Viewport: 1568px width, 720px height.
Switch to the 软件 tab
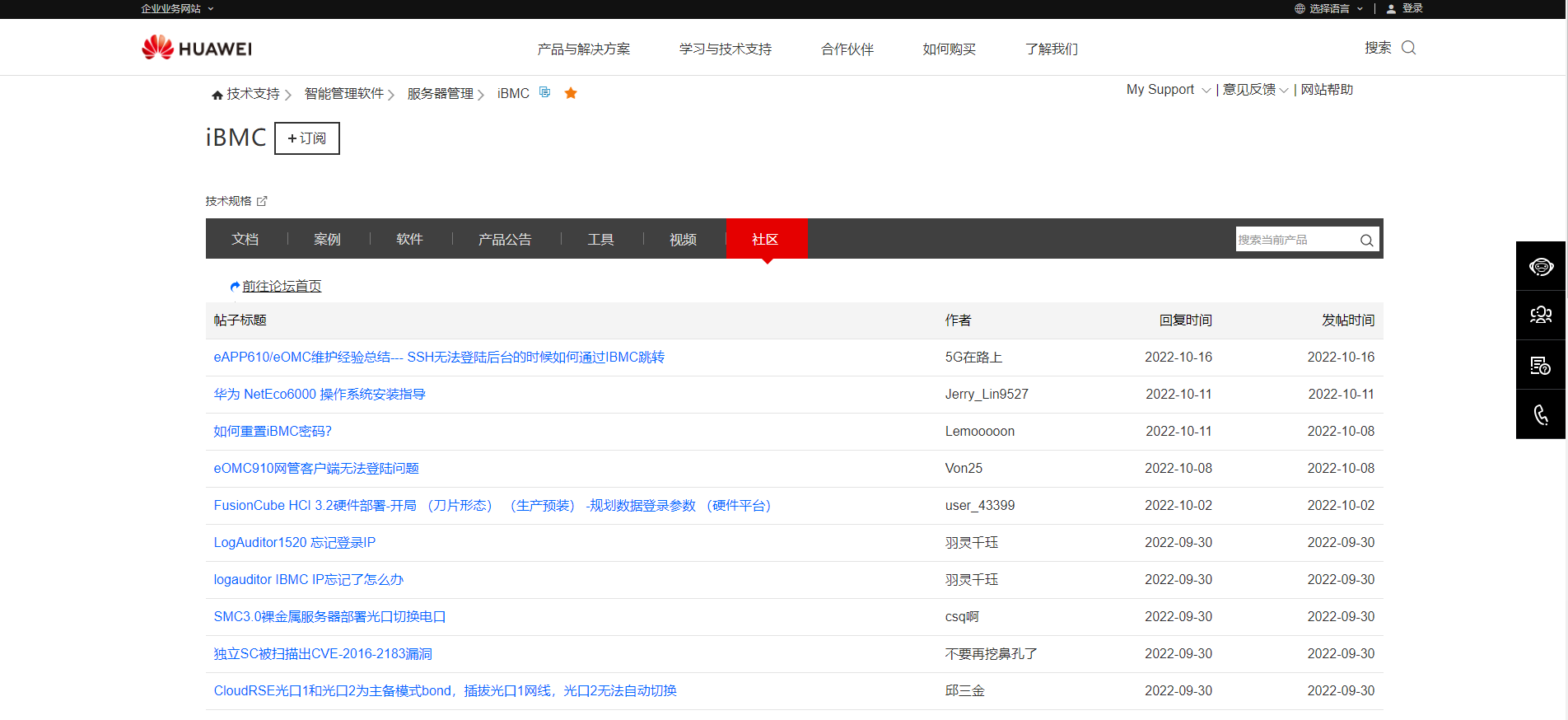[x=410, y=239]
